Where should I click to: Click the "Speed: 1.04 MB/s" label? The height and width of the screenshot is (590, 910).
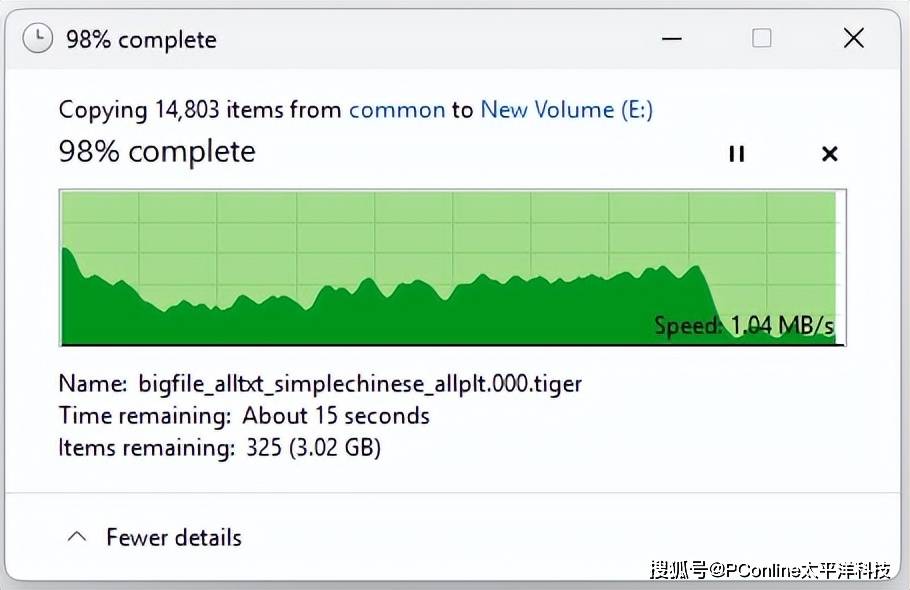[744, 325]
